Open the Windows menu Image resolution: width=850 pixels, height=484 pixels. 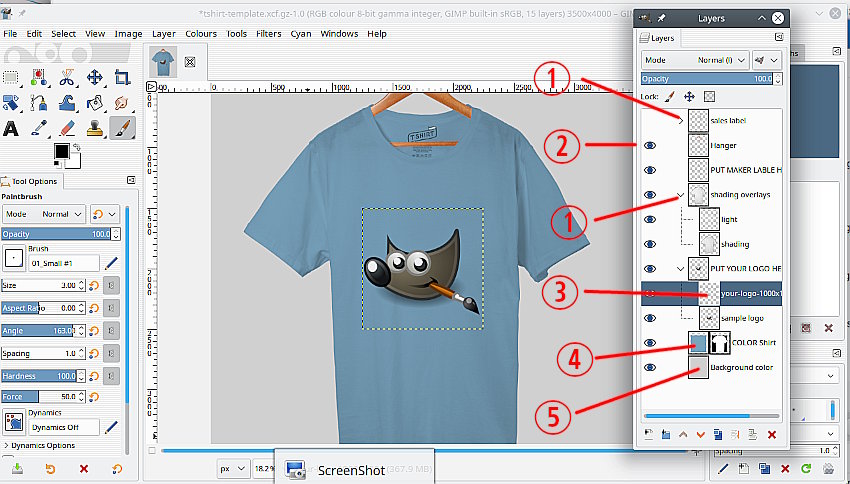pos(339,34)
